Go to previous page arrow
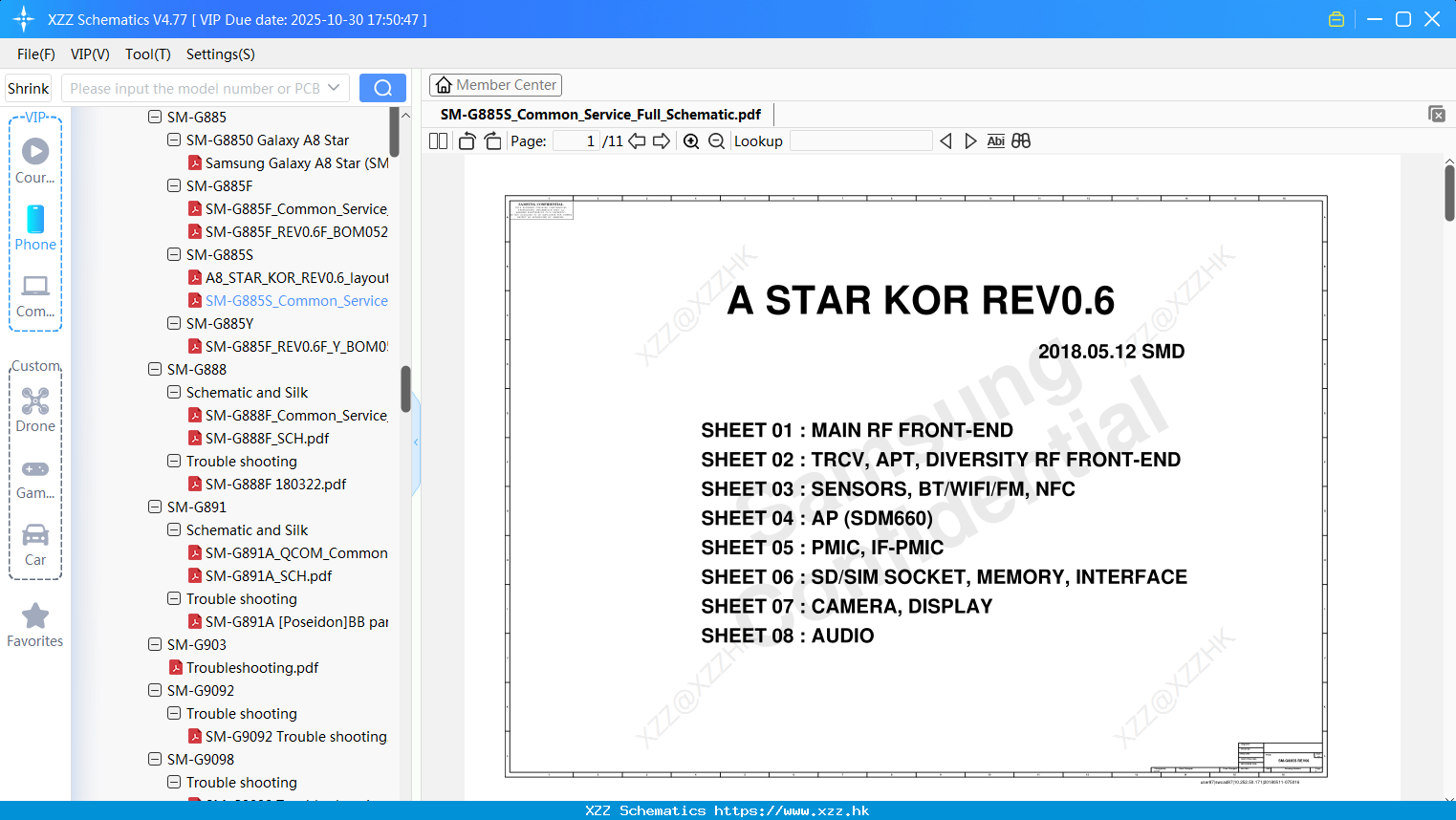 click(637, 140)
